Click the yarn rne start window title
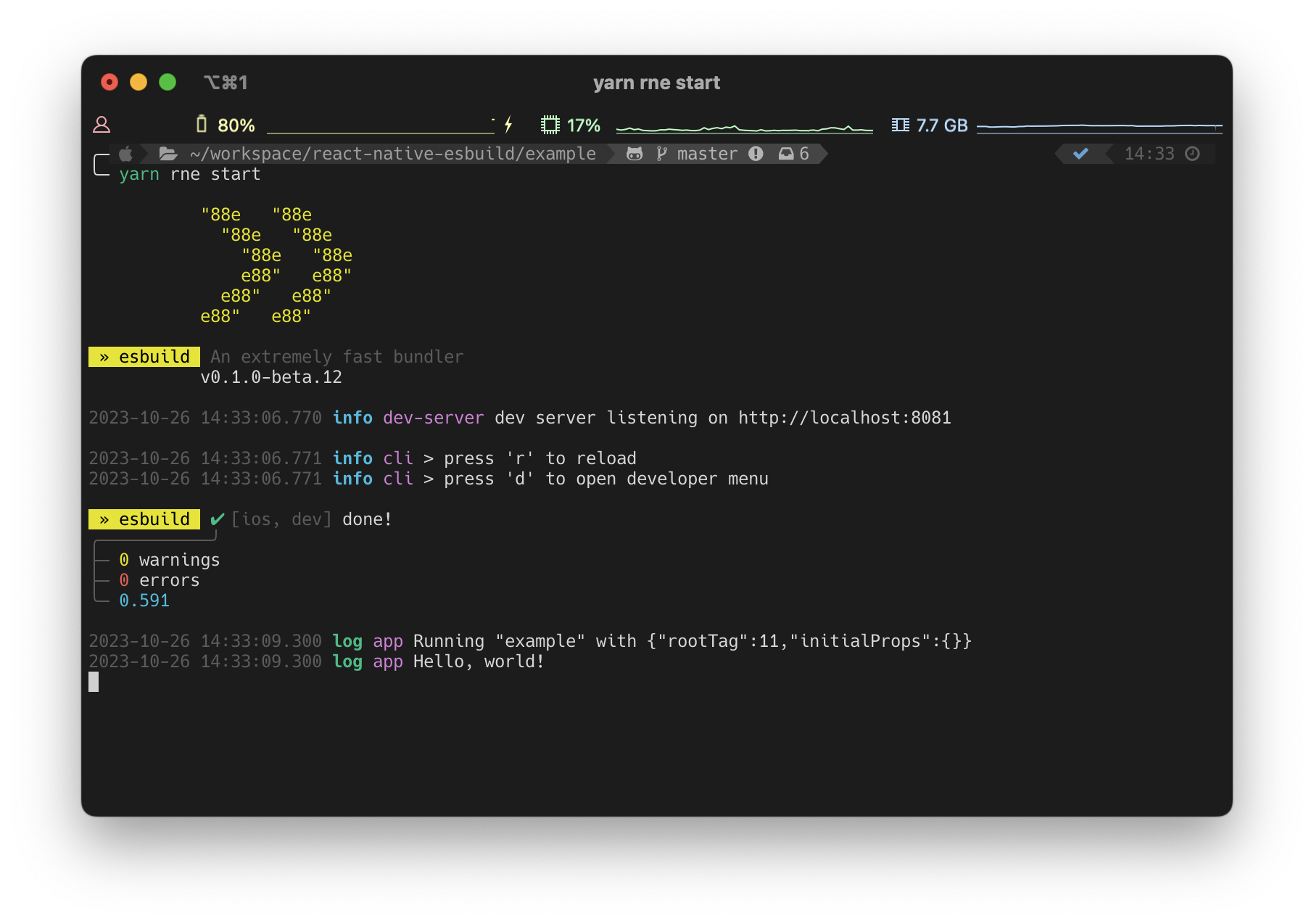This screenshot has height=924, width=1314. (656, 82)
